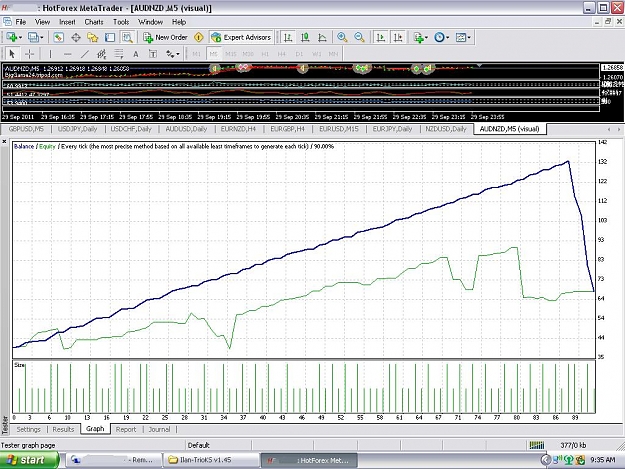Click the zoom in magnifier icon
Viewport: 625px width, 469px height.
tap(342, 37)
